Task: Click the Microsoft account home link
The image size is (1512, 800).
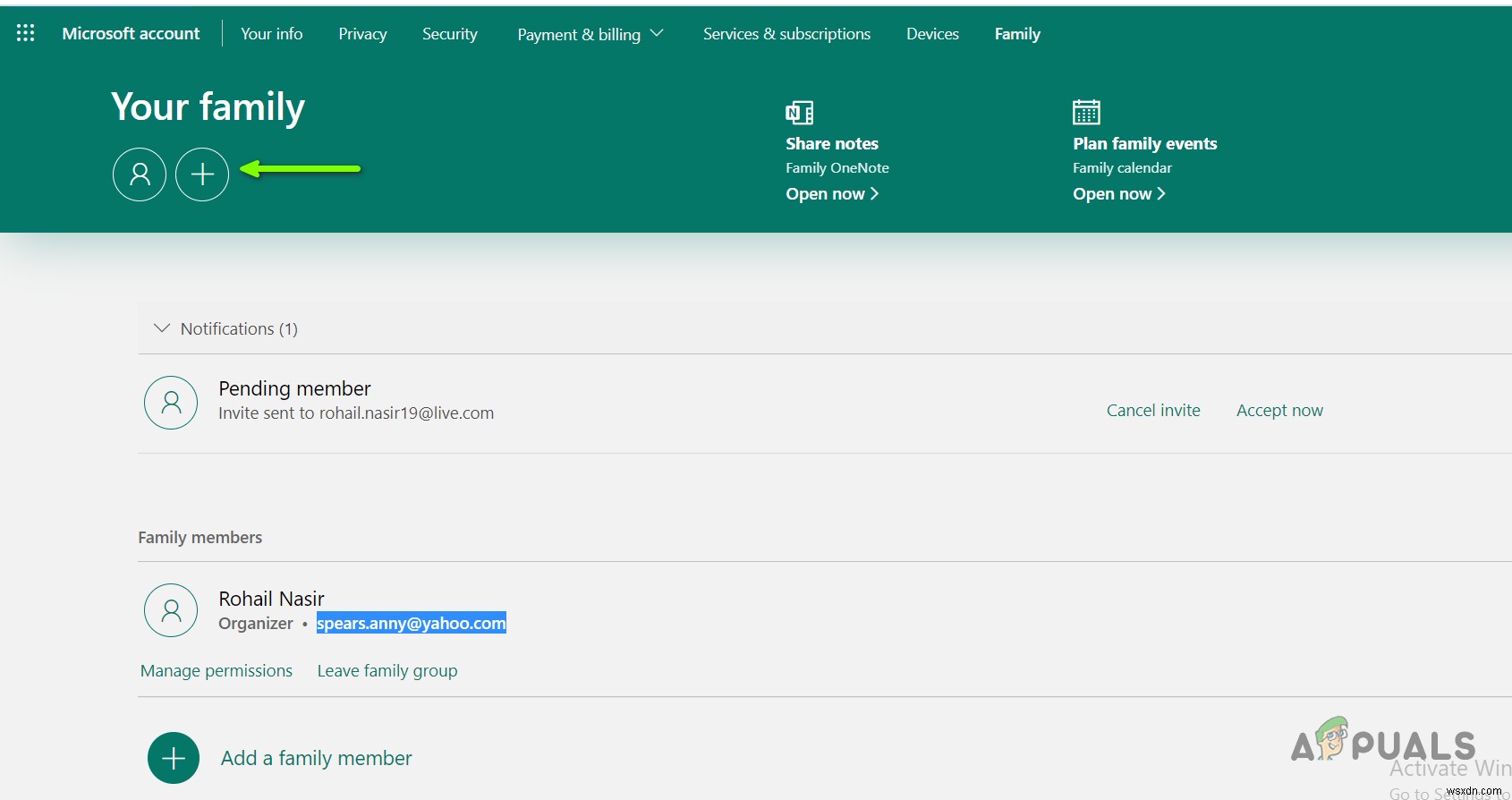Action: pos(131,34)
